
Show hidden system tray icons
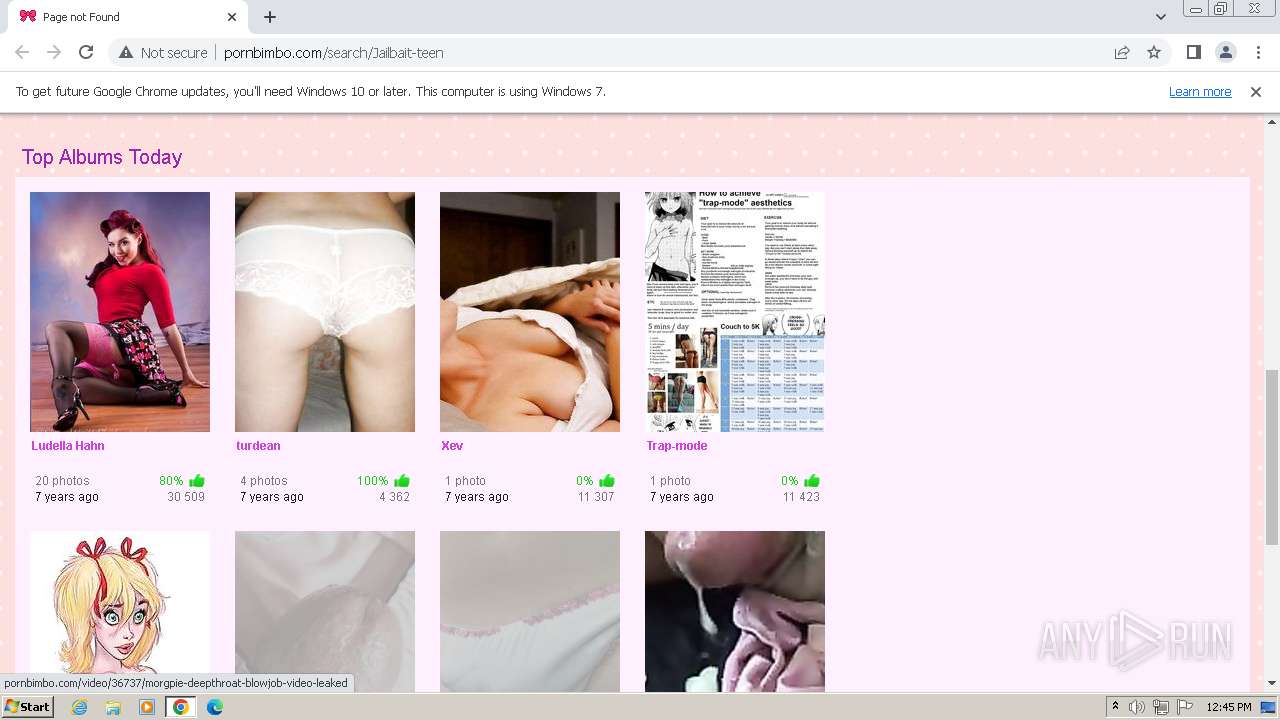(1115, 707)
